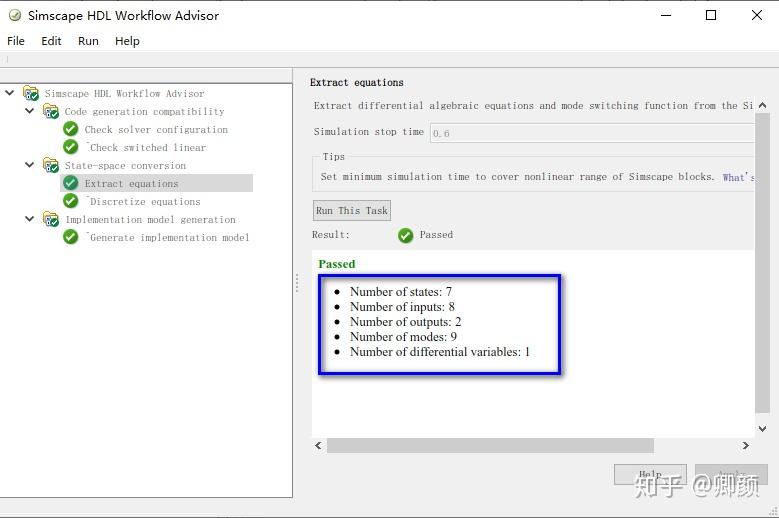Click 'Number of modes: 9' text
The image size is (779, 518).
[403, 336]
